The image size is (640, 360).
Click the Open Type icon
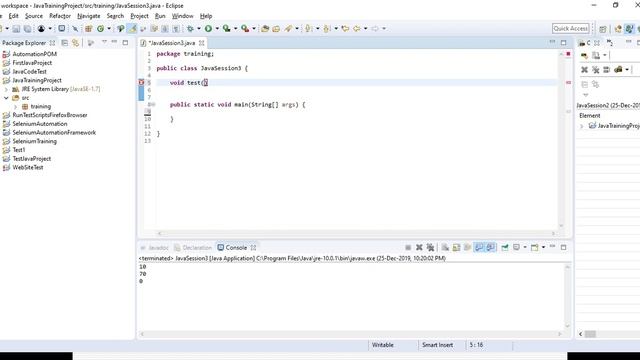click(x=265, y=29)
